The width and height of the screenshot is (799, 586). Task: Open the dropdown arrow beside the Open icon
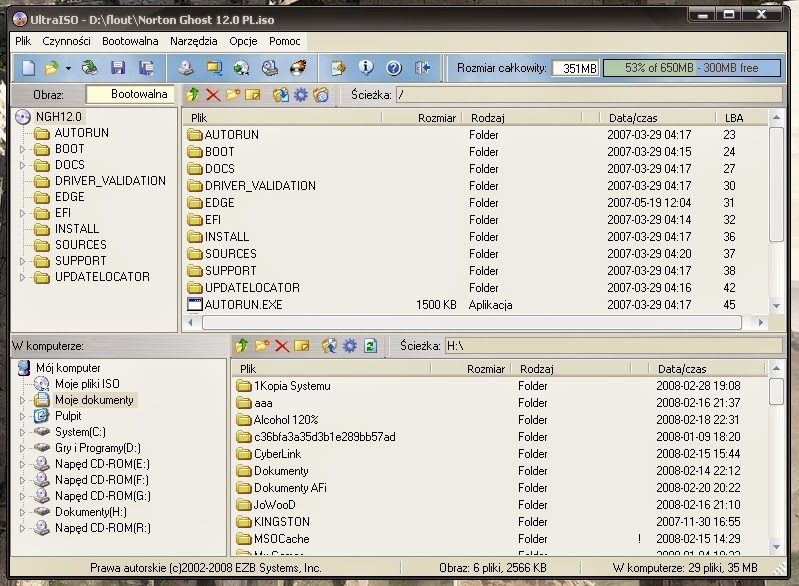pos(68,68)
